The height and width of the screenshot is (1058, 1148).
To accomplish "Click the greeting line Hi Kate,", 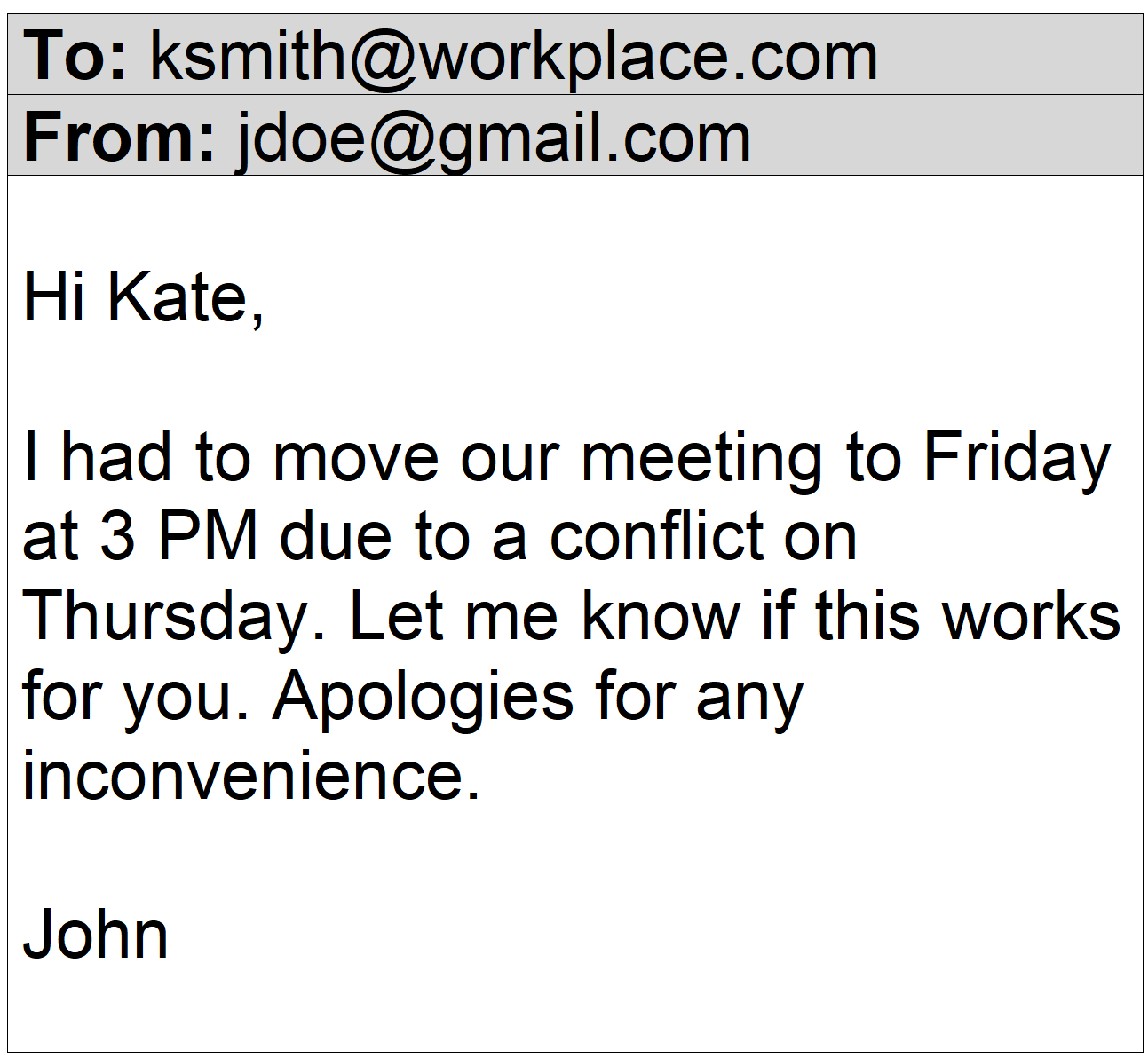I will click(x=144, y=296).
